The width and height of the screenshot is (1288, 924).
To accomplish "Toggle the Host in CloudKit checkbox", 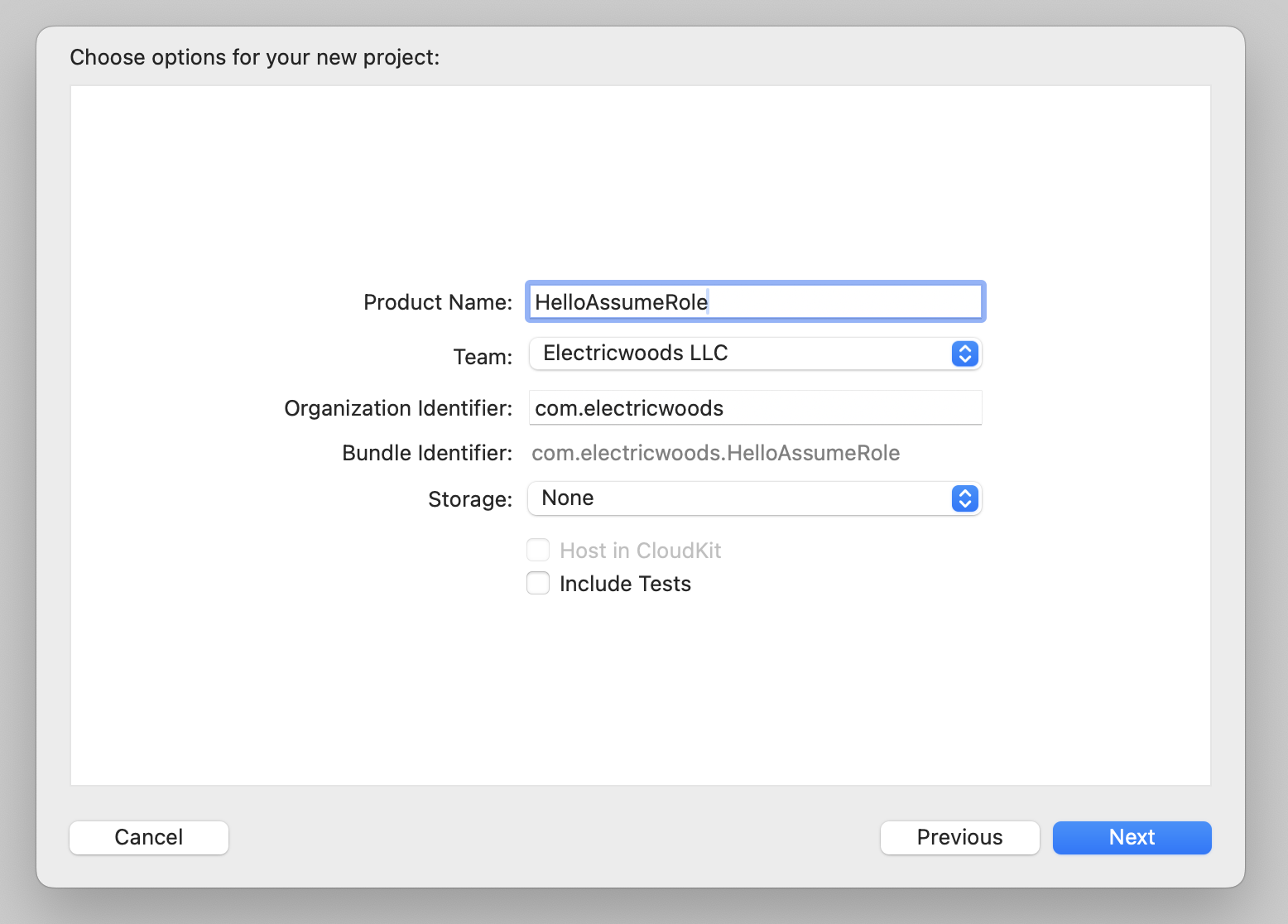I will click(538, 551).
